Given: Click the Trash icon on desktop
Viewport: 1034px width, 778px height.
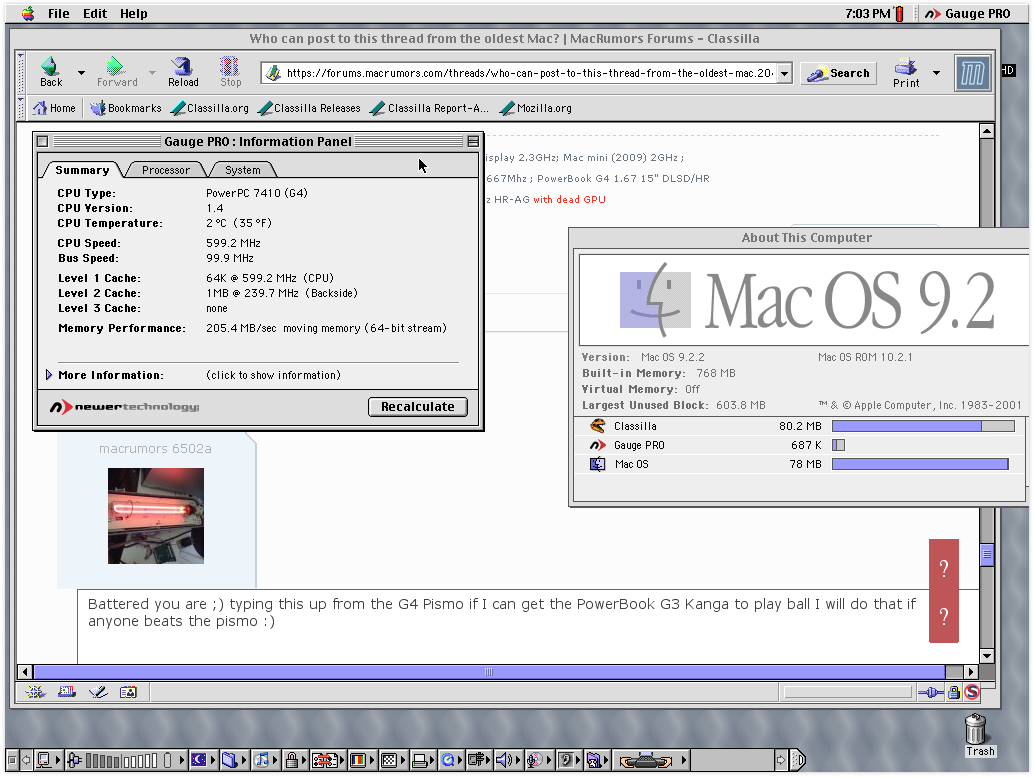Looking at the screenshot, I should tap(976, 729).
